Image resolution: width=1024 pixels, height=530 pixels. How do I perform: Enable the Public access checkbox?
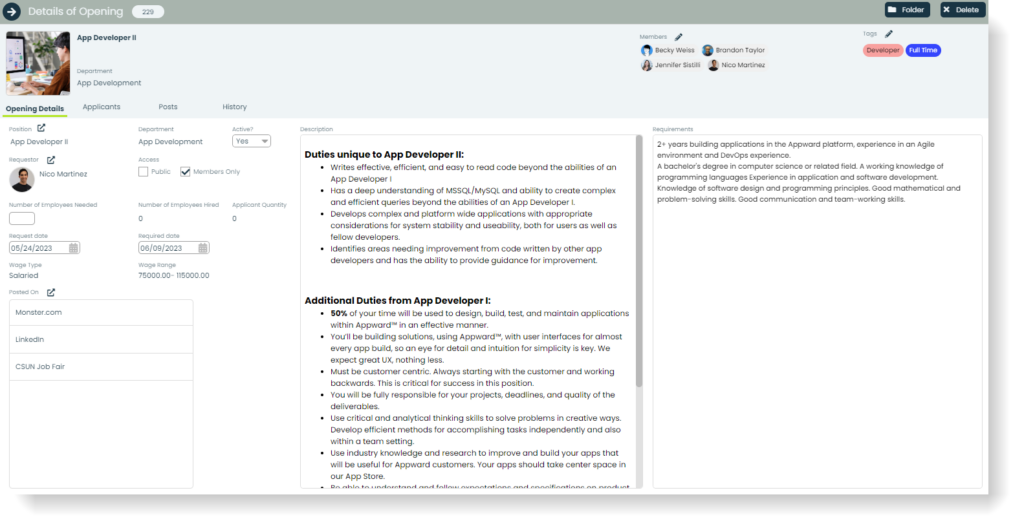143,172
